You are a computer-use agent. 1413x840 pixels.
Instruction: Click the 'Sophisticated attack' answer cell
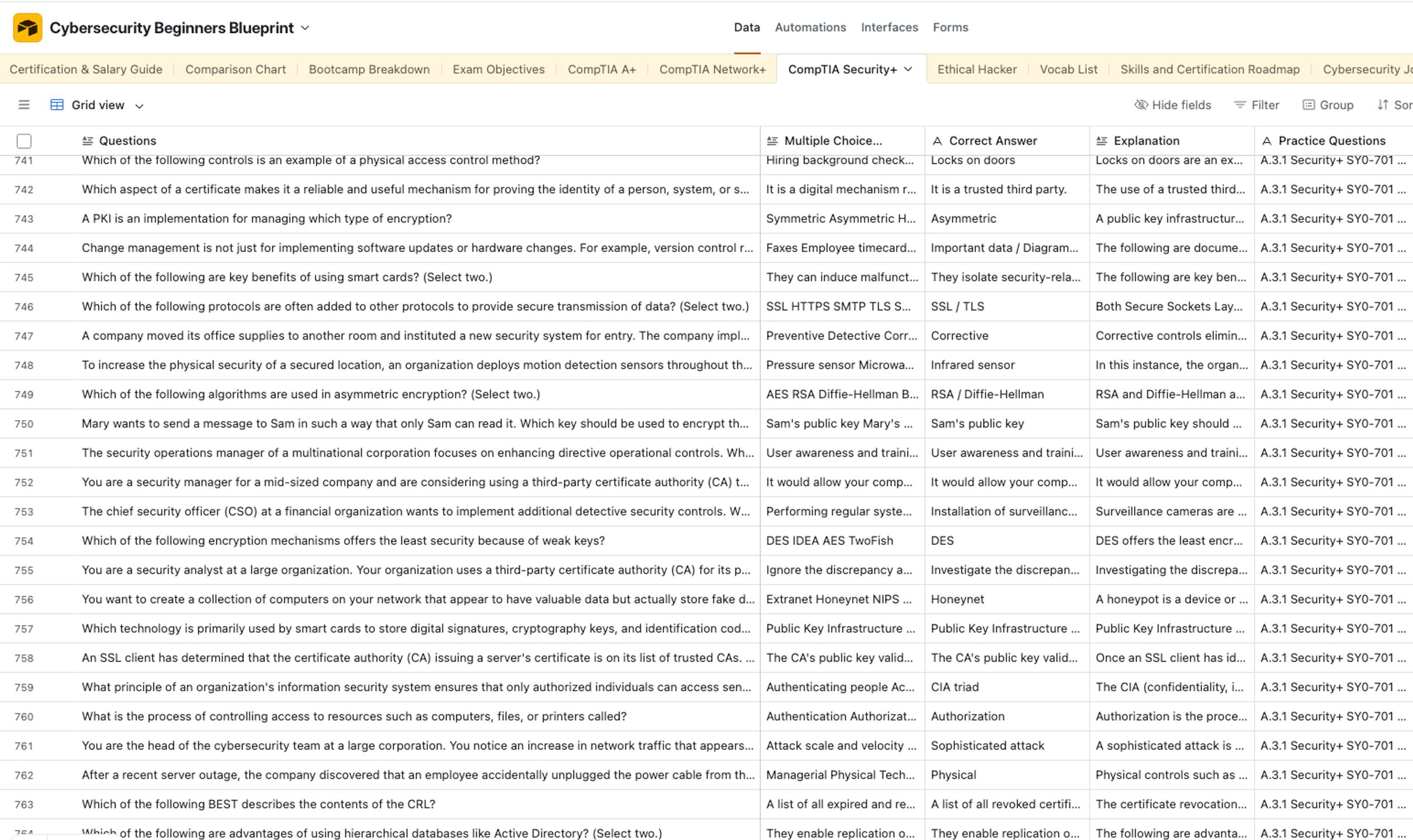1007,746
